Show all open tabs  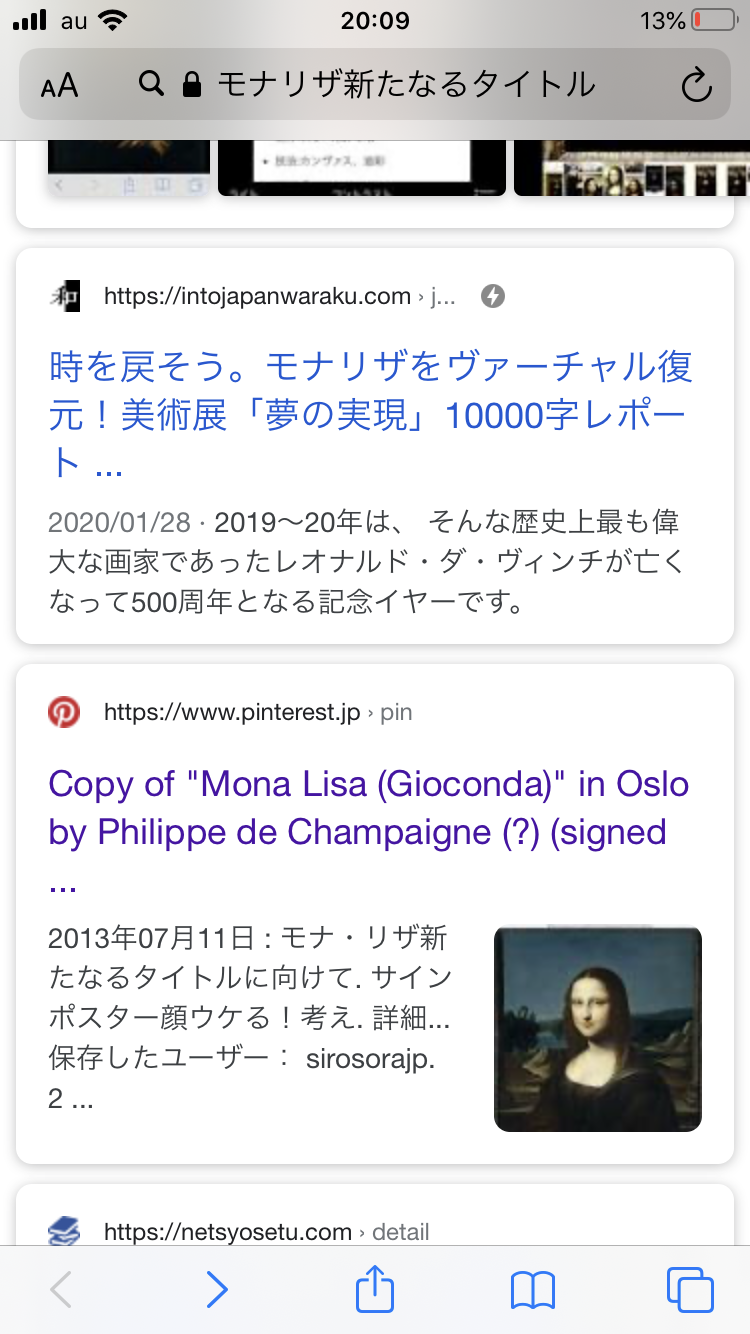pyautogui.click(x=690, y=1290)
